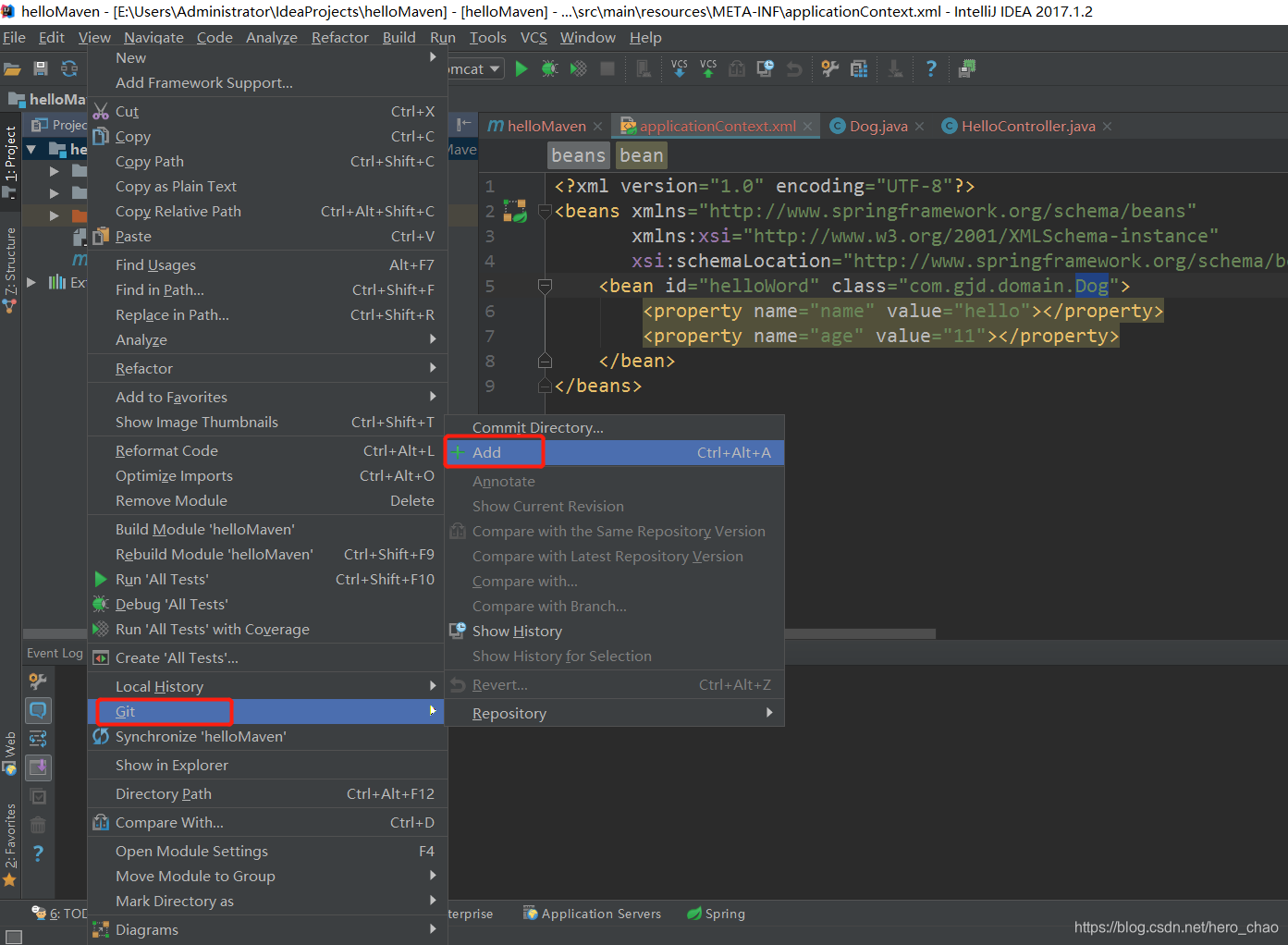Click the bean breadcrumb

(642, 155)
